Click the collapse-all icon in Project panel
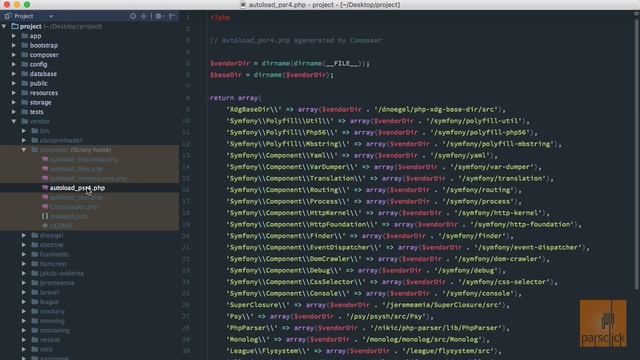640x360 pixels. pyautogui.click(x=144, y=16)
